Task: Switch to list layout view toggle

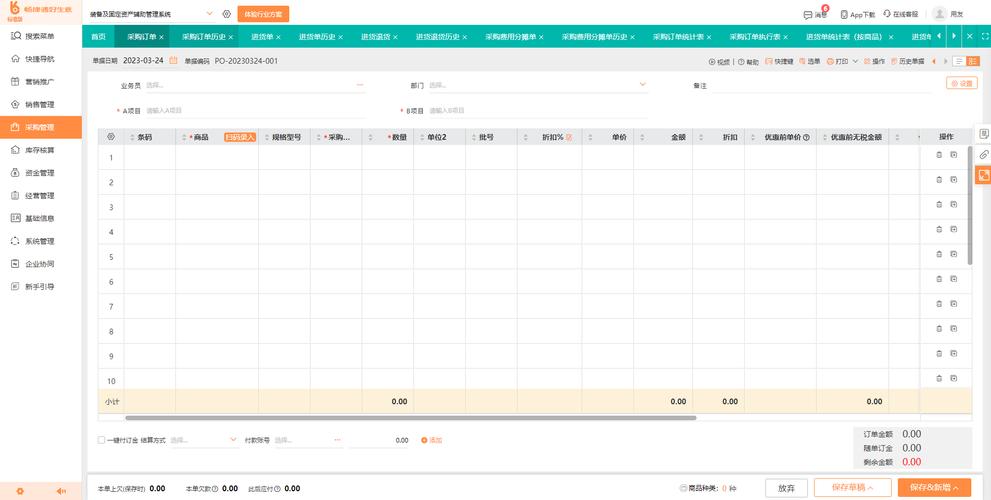Action: tap(959, 61)
